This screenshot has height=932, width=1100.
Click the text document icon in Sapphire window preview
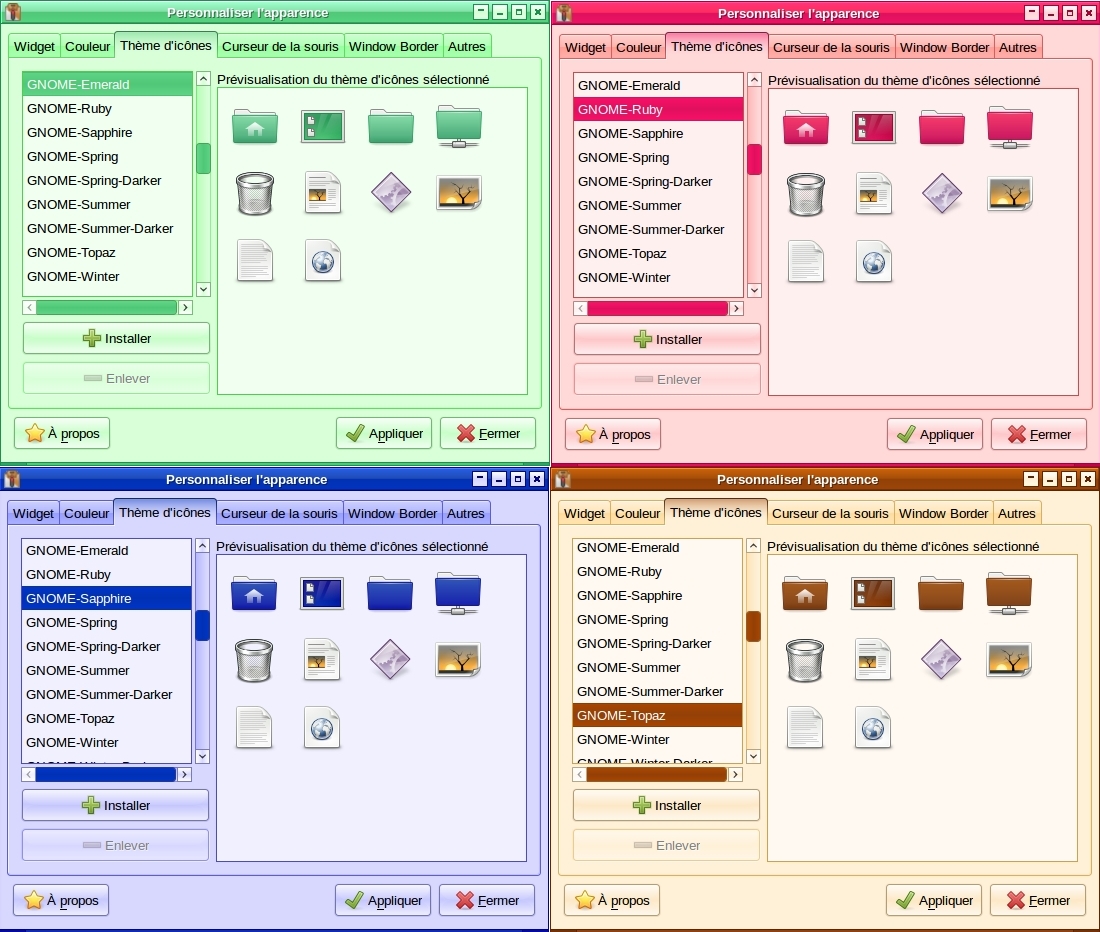[254, 728]
